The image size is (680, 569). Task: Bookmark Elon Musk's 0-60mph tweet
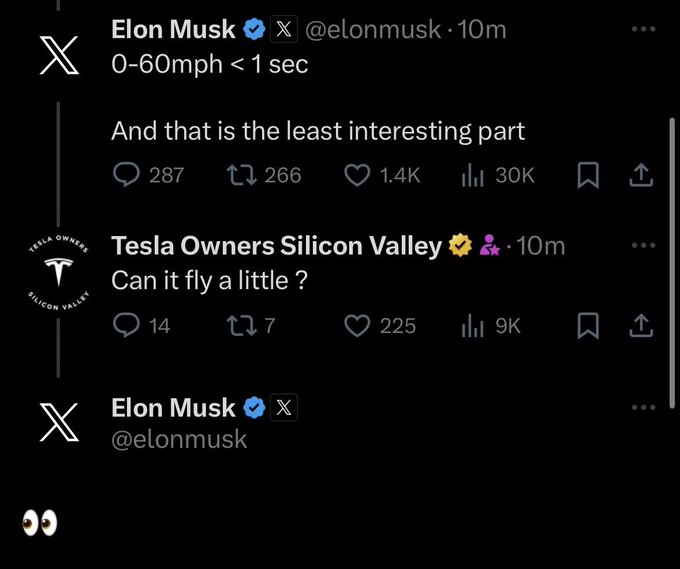(588, 175)
